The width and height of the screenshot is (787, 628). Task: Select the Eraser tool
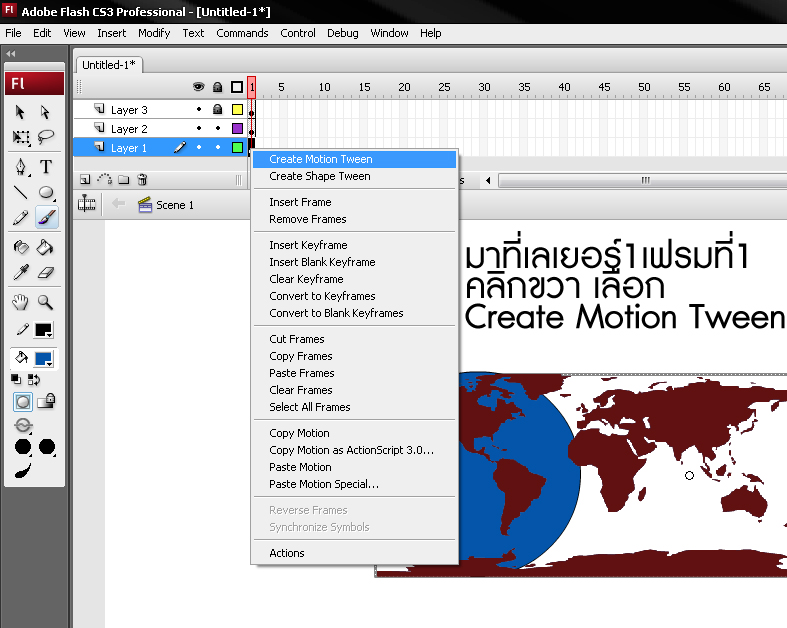pyautogui.click(x=46, y=273)
